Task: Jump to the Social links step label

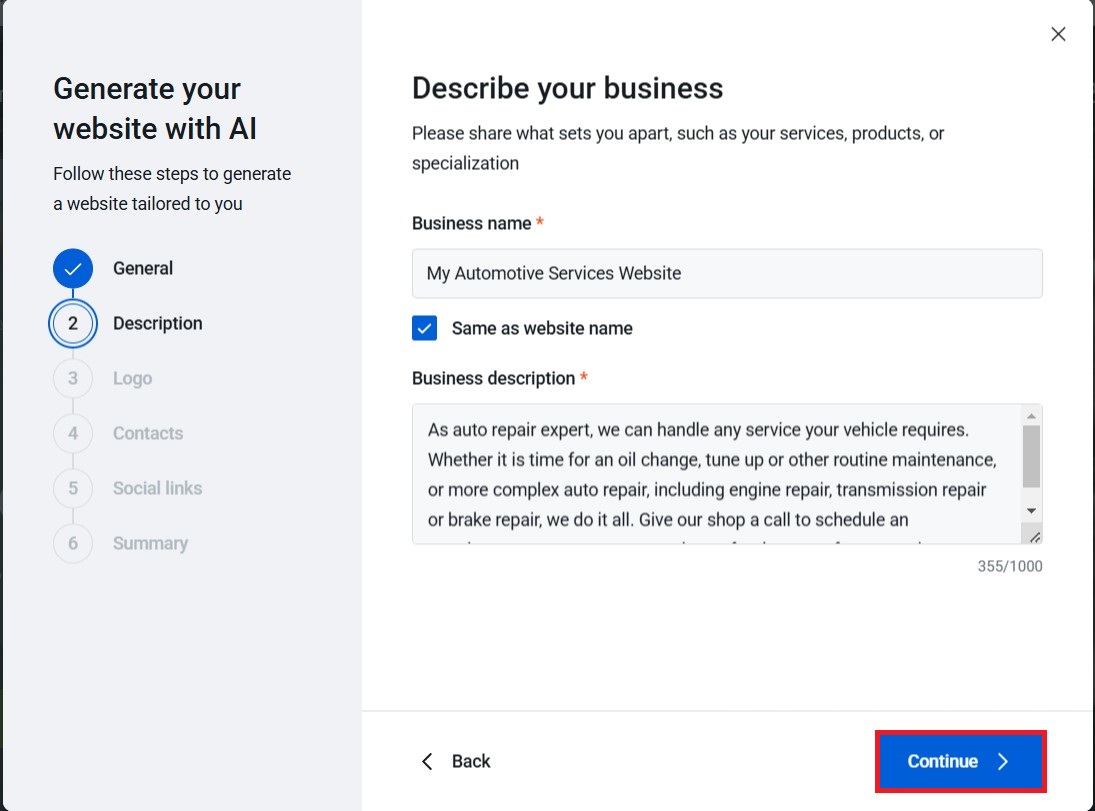Action: tap(157, 489)
